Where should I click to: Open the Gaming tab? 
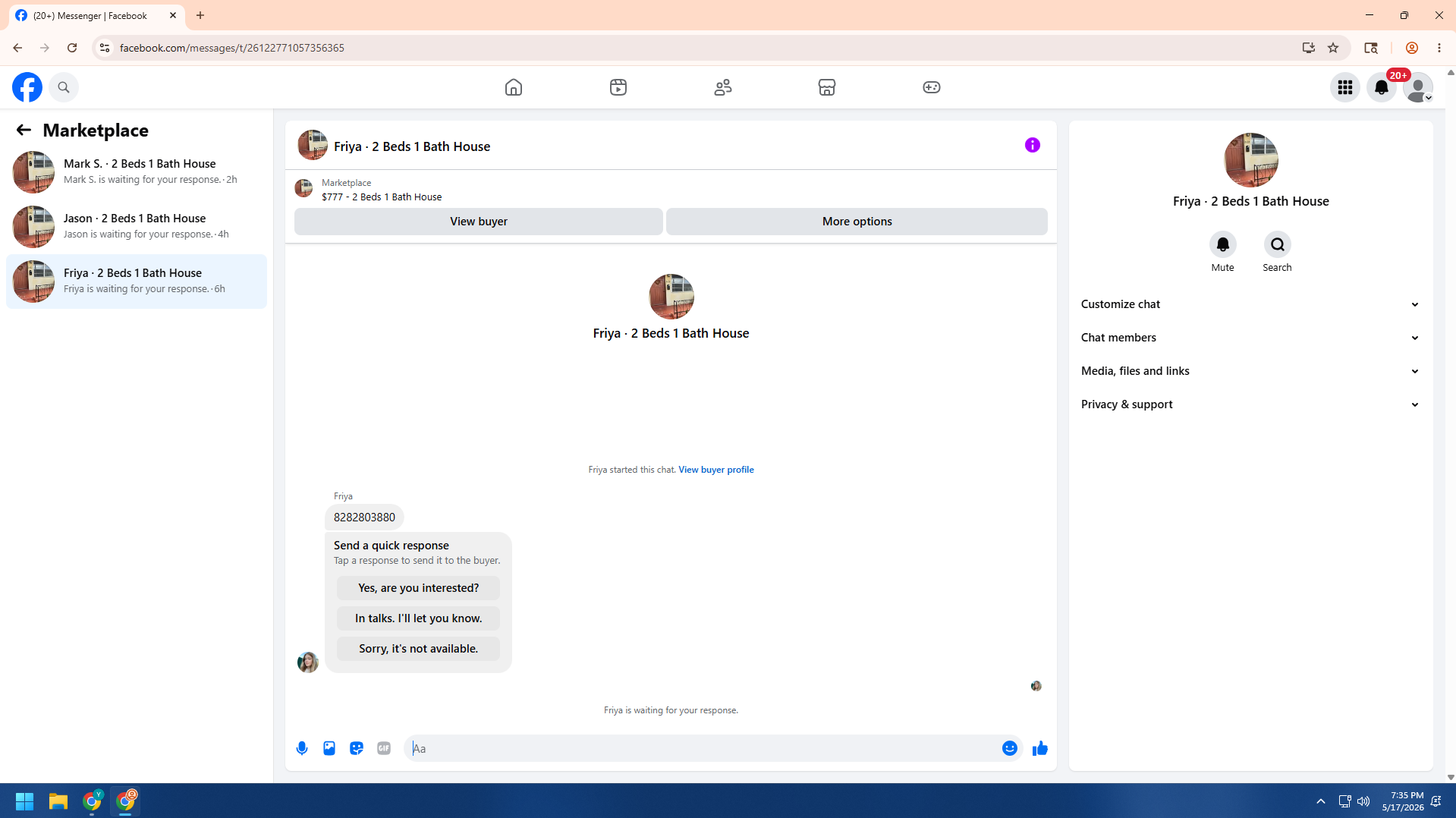pos(932,87)
